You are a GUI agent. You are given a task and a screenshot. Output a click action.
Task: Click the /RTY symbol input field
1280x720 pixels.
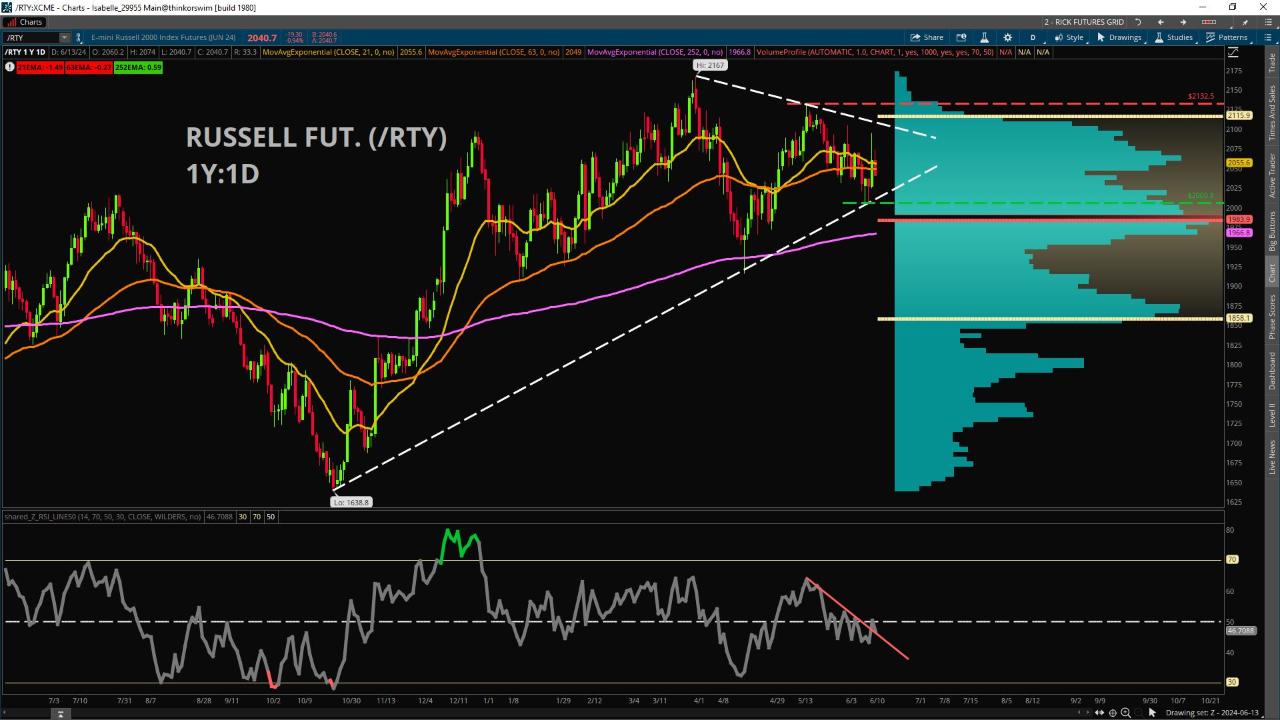(32, 37)
